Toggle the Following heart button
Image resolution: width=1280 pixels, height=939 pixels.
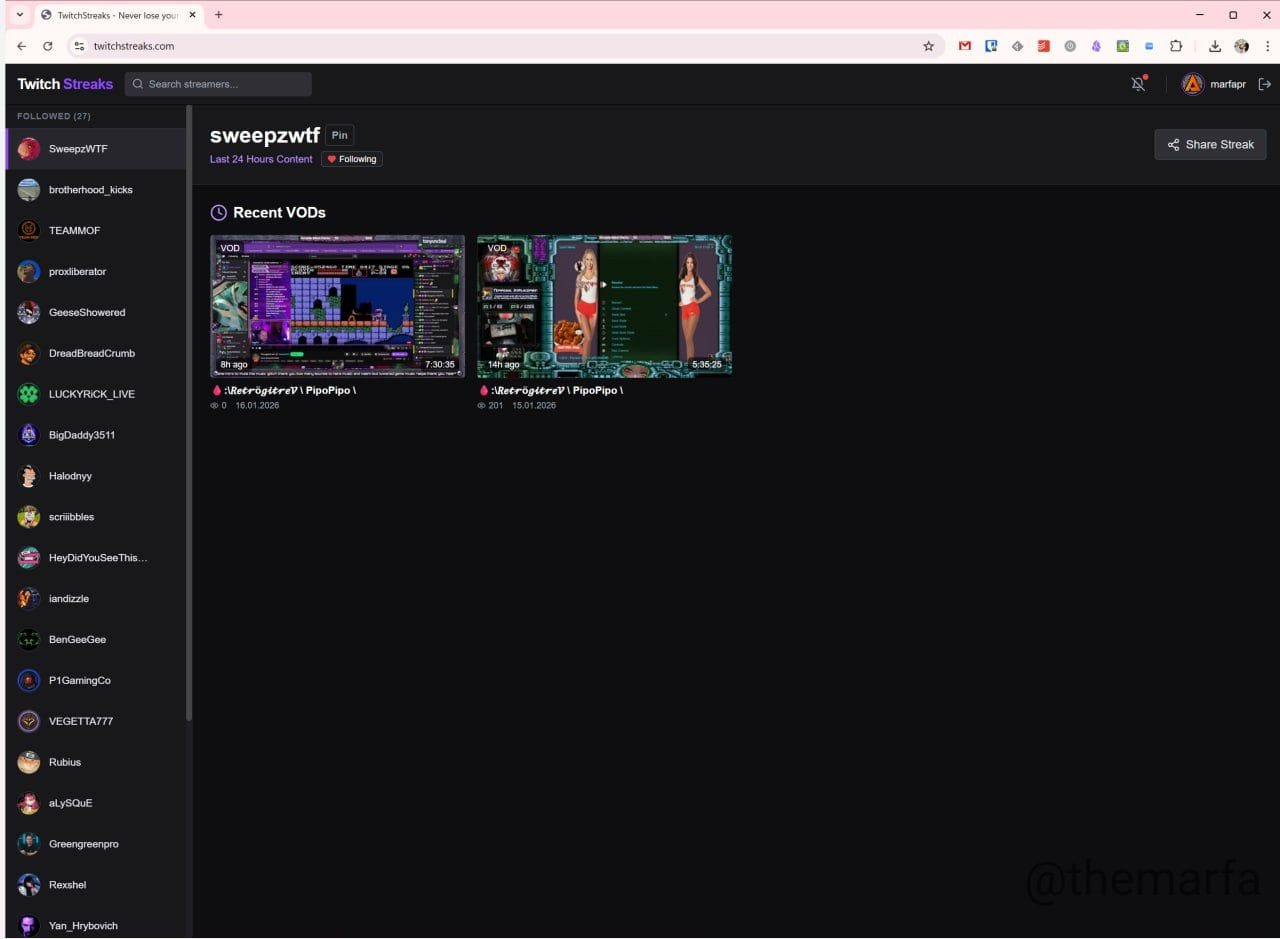pos(352,159)
